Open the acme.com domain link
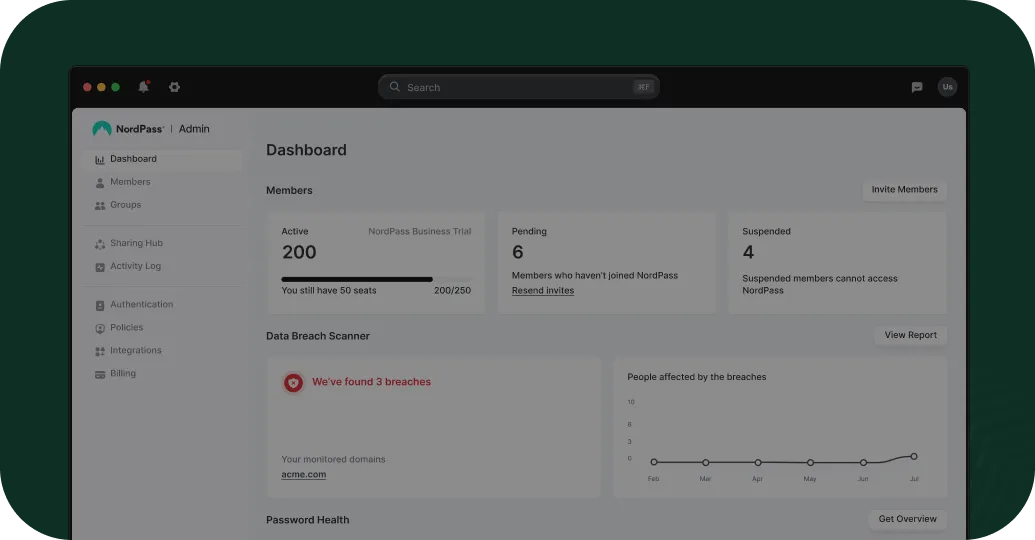 (x=304, y=475)
